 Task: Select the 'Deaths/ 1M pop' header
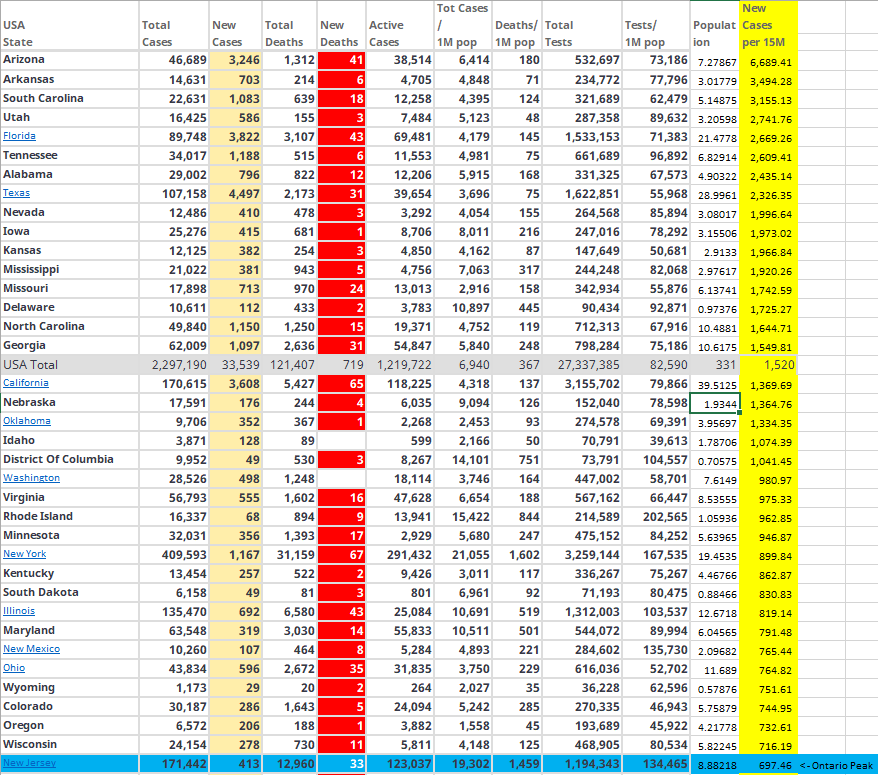click(x=517, y=26)
